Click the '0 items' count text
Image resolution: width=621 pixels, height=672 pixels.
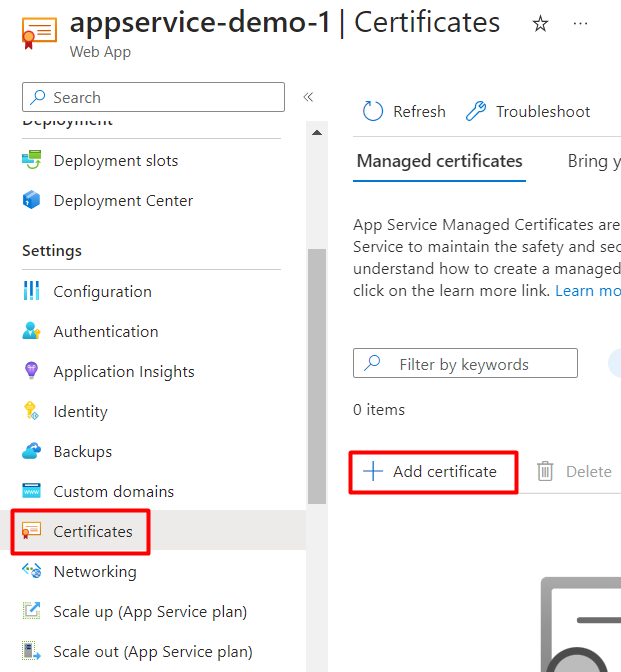(379, 409)
